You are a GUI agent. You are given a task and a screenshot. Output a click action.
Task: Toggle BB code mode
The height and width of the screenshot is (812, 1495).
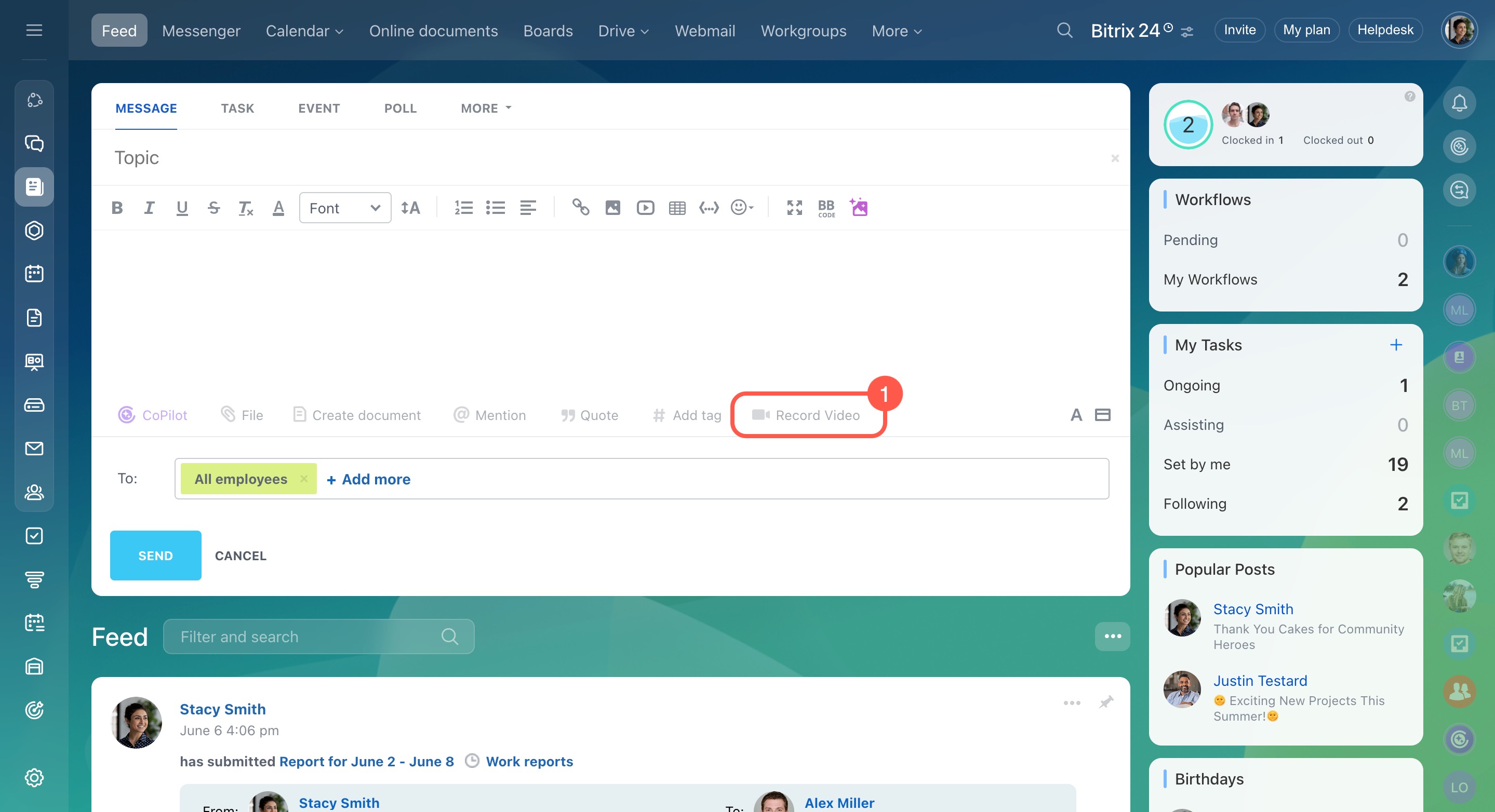coord(826,208)
